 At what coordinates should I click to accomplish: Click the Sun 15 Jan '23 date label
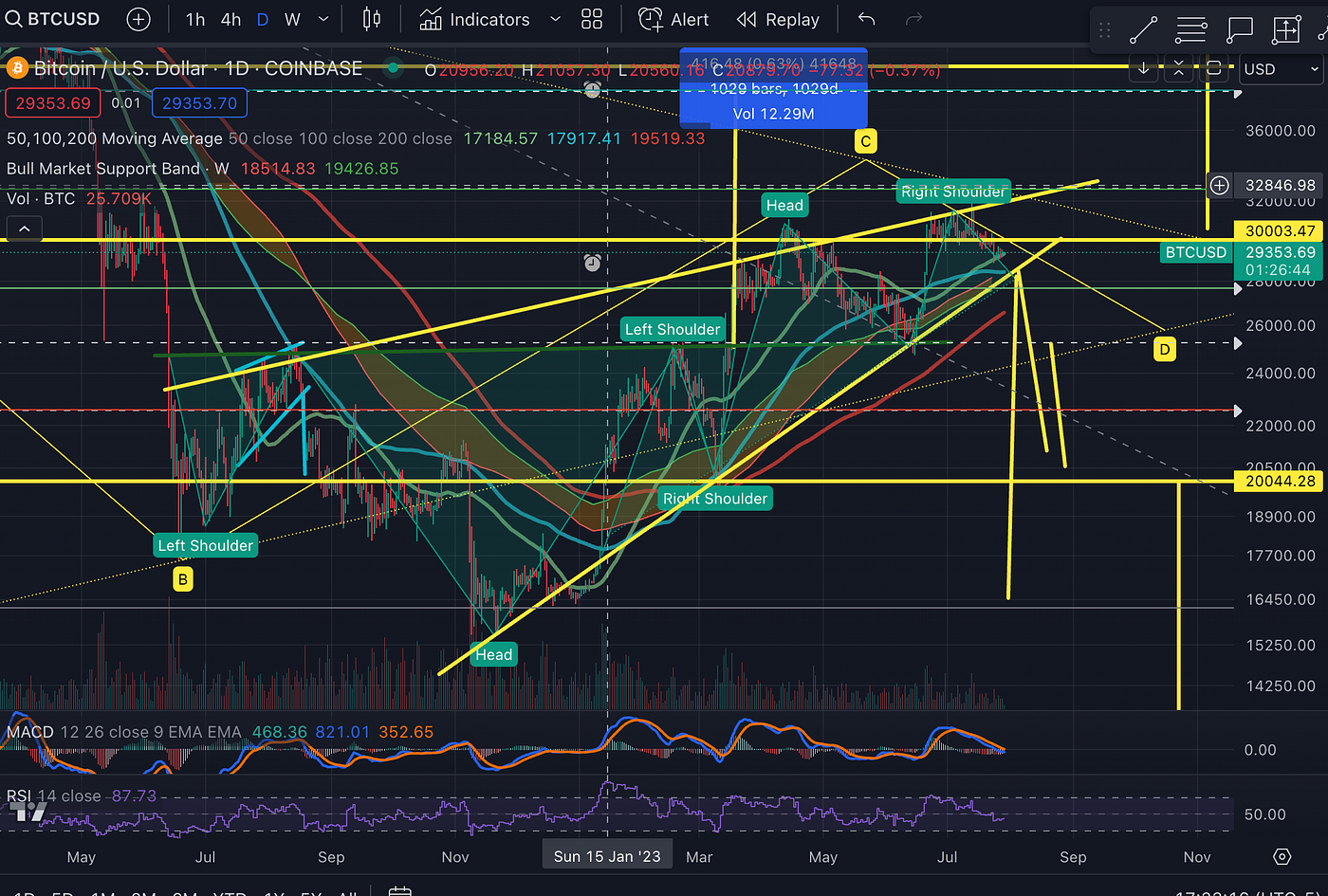(607, 856)
